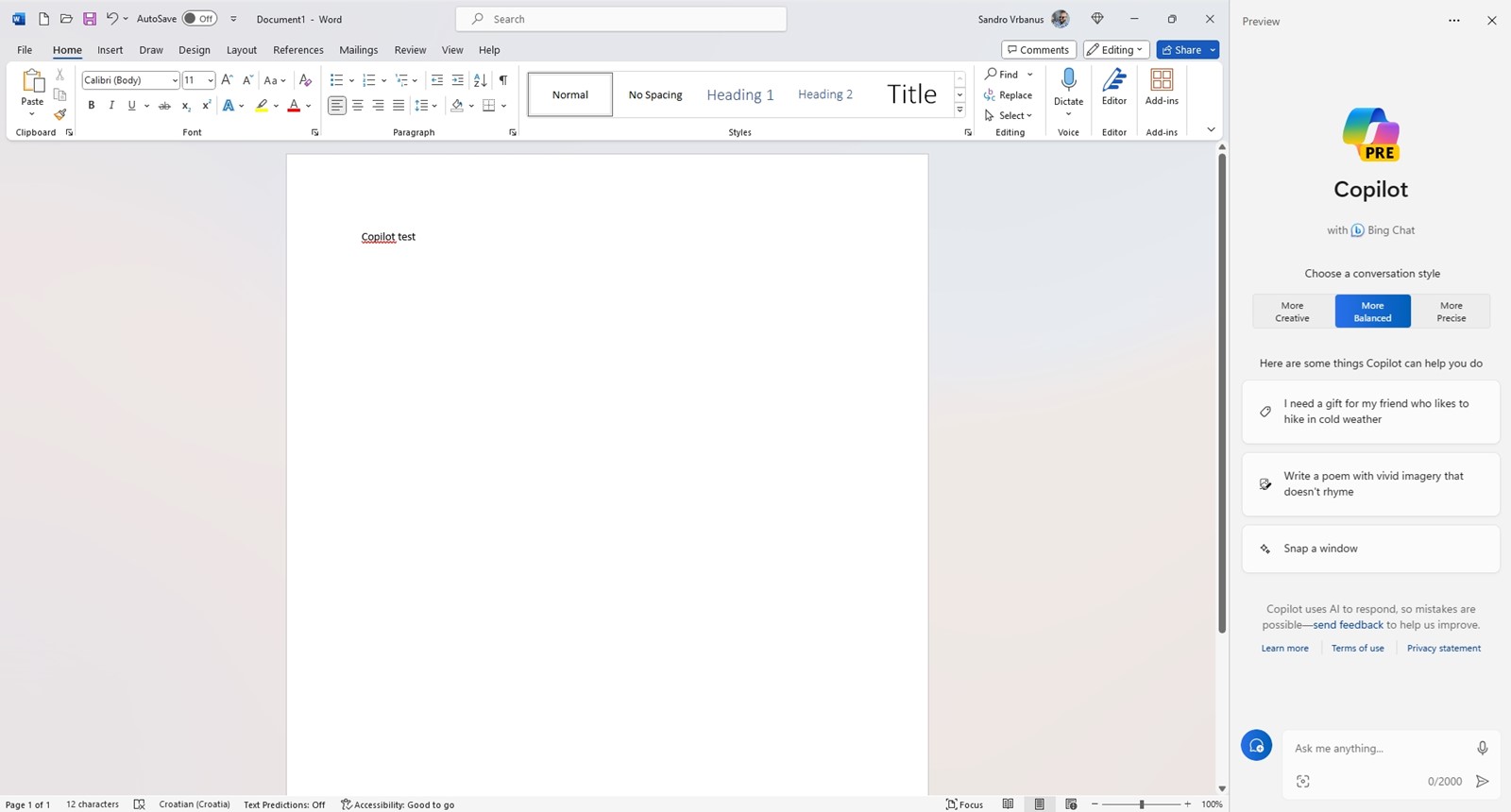Image resolution: width=1511 pixels, height=812 pixels.
Task: Justify the paragraph text
Action: point(399,106)
